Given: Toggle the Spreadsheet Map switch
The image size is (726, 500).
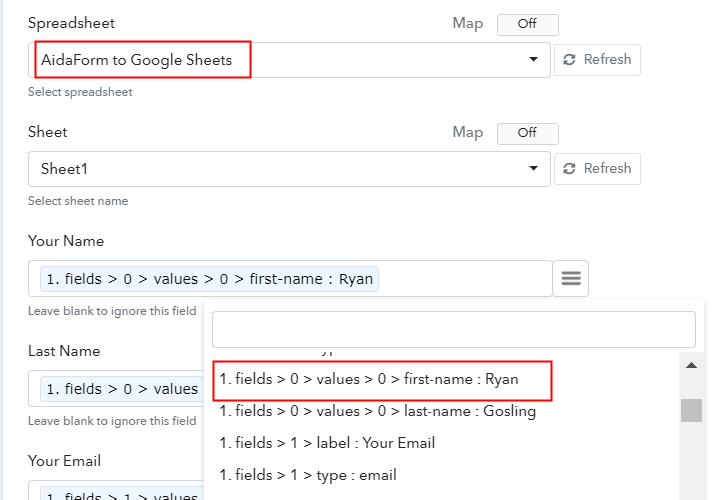Looking at the screenshot, I should point(527,25).
